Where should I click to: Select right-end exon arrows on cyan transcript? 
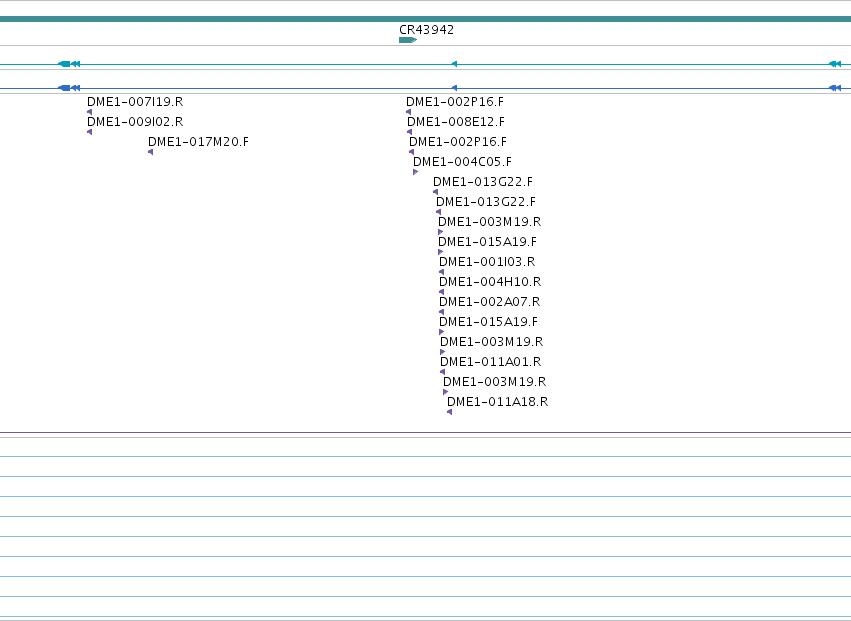[x=835, y=64]
